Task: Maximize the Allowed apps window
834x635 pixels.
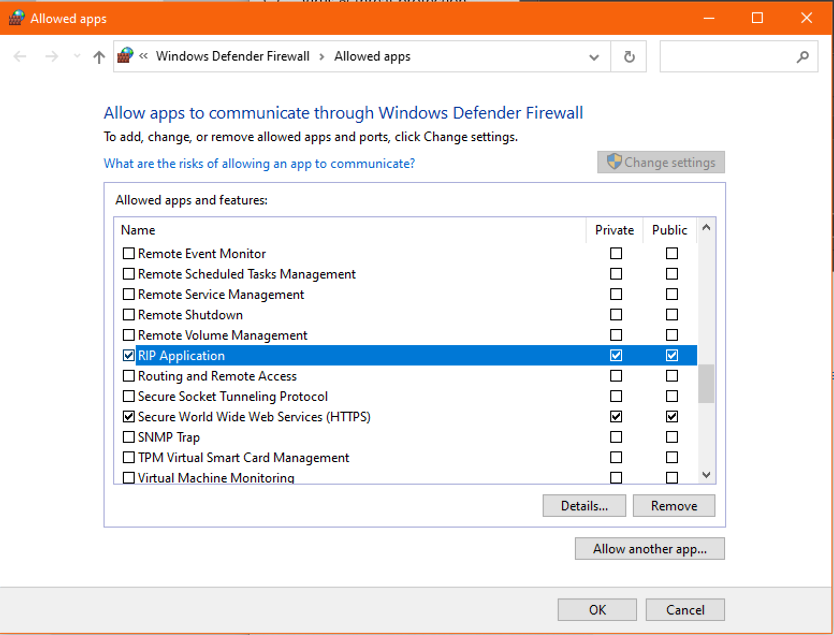Action: (x=757, y=18)
